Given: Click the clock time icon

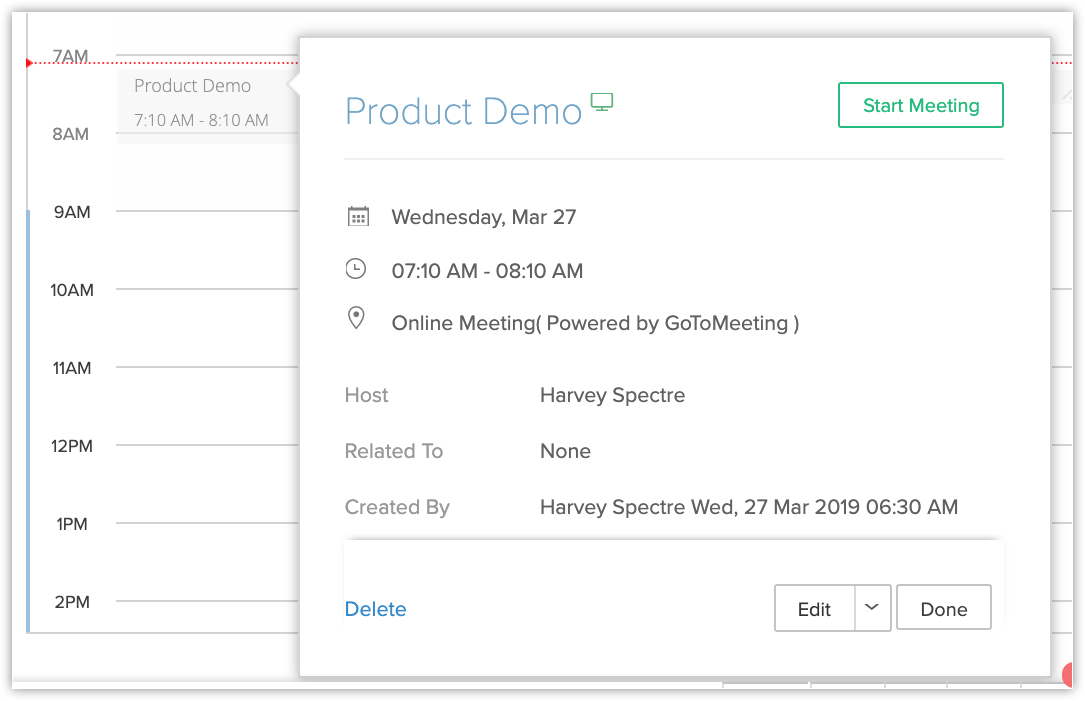Looking at the screenshot, I should (x=356, y=269).
